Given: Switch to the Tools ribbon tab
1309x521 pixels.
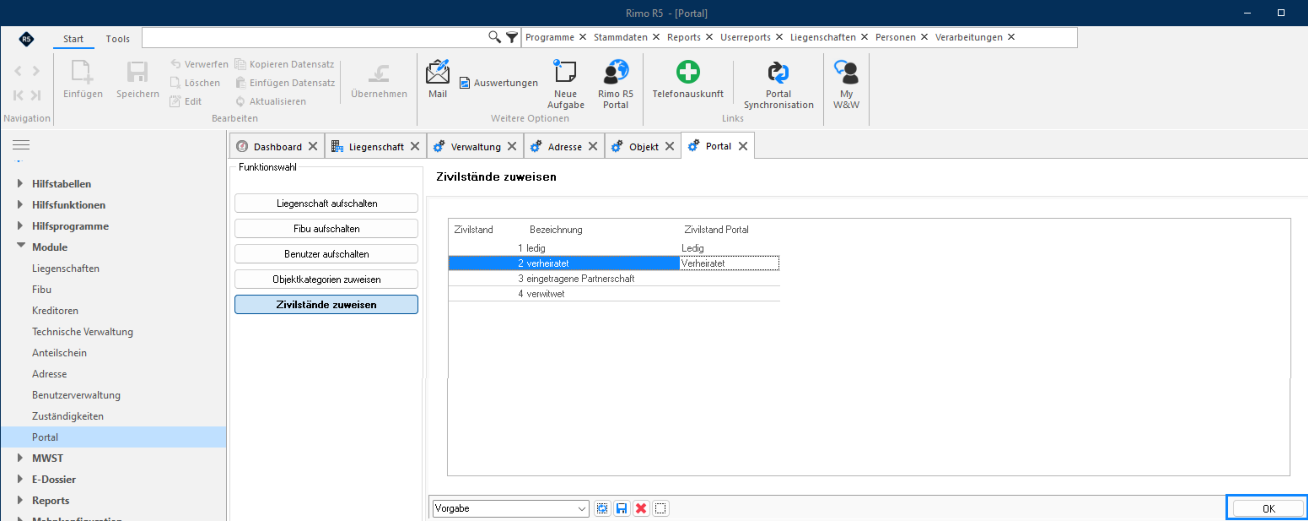Looking at the screenshot, I should [x=118, y=39].
